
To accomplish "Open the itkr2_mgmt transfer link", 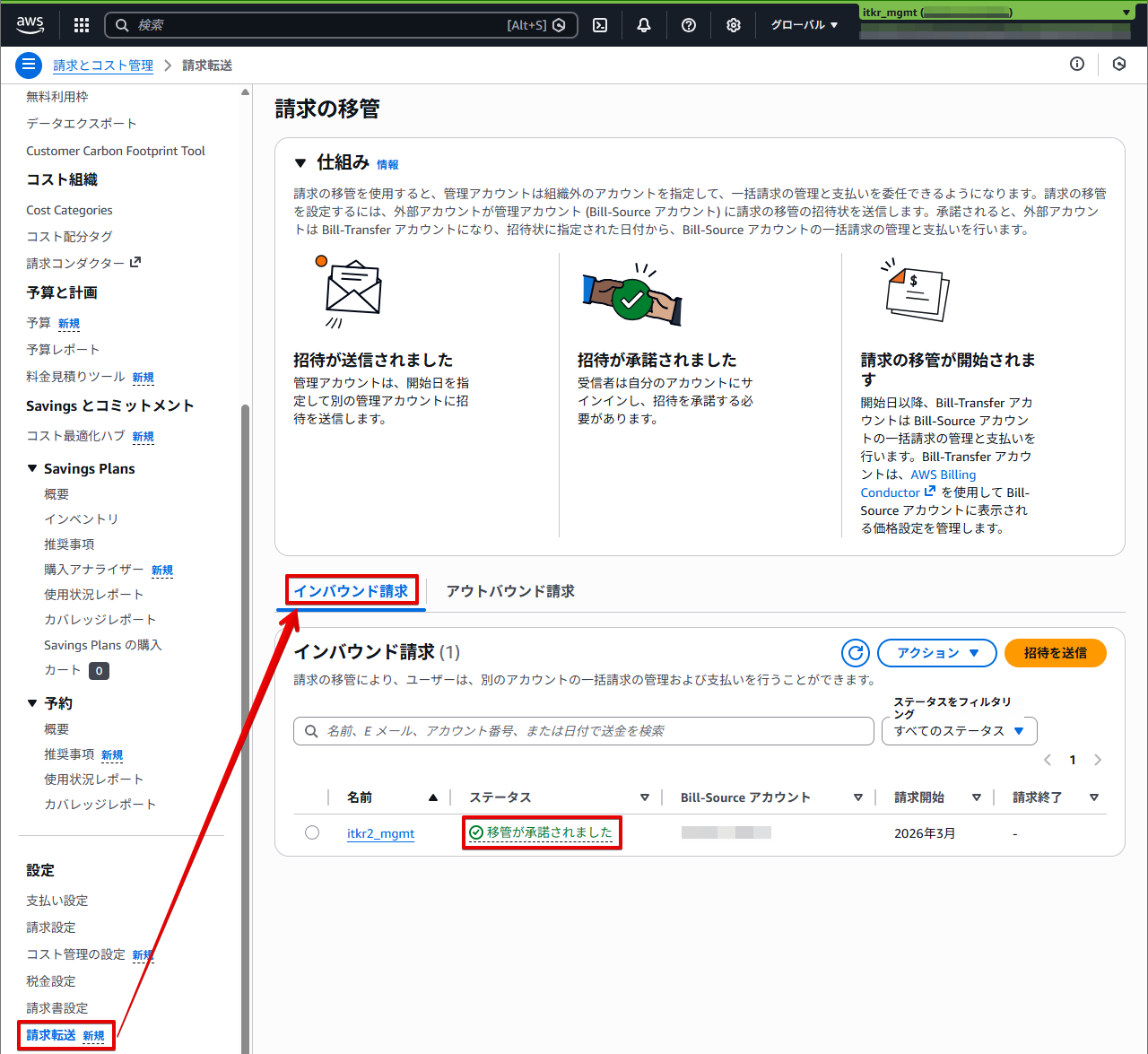I will (380, 833).
